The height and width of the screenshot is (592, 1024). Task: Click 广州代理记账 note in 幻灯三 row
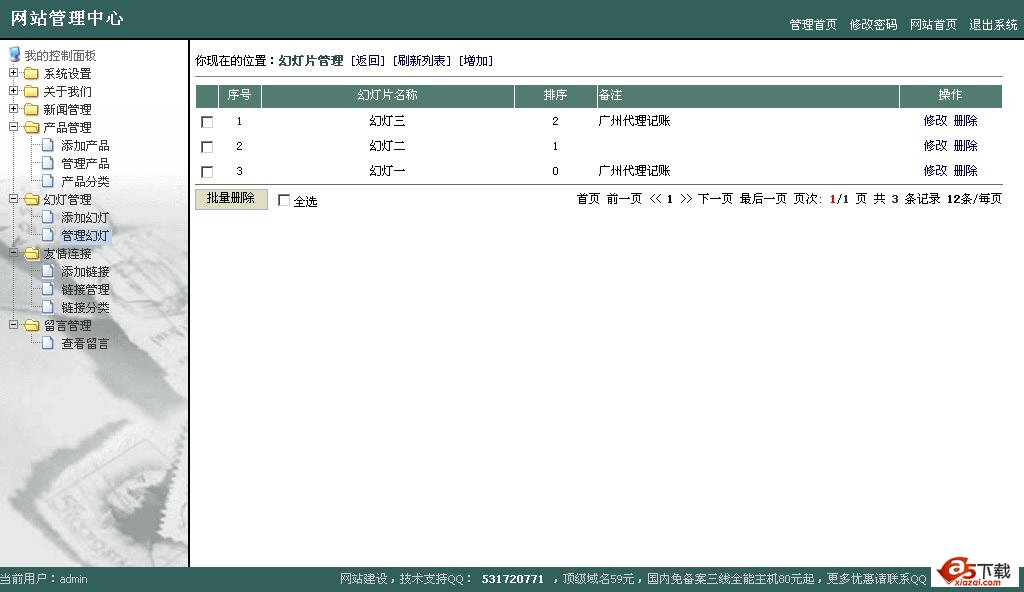tap(635, 121)
